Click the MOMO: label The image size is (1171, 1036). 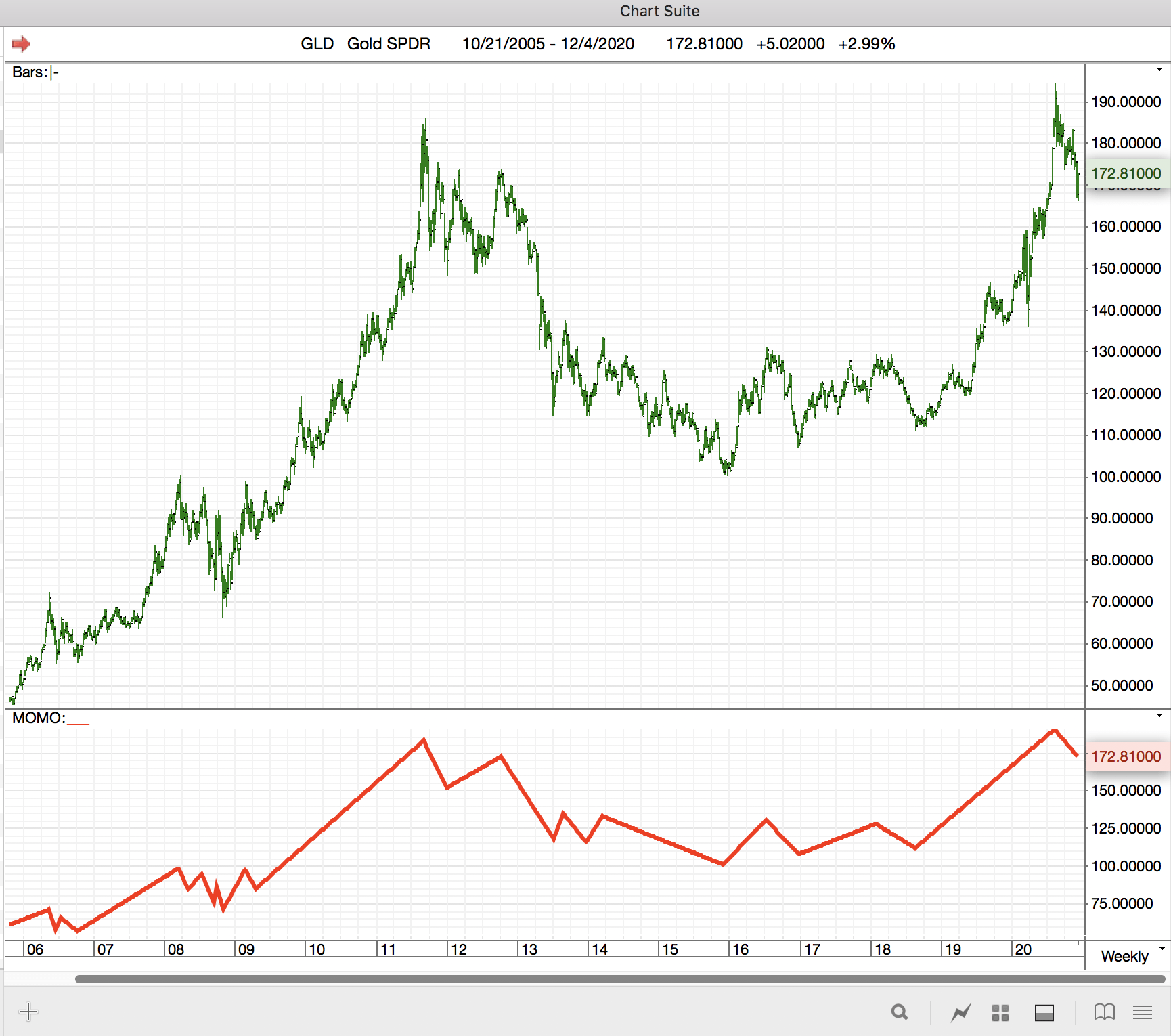tap(39, 718)
